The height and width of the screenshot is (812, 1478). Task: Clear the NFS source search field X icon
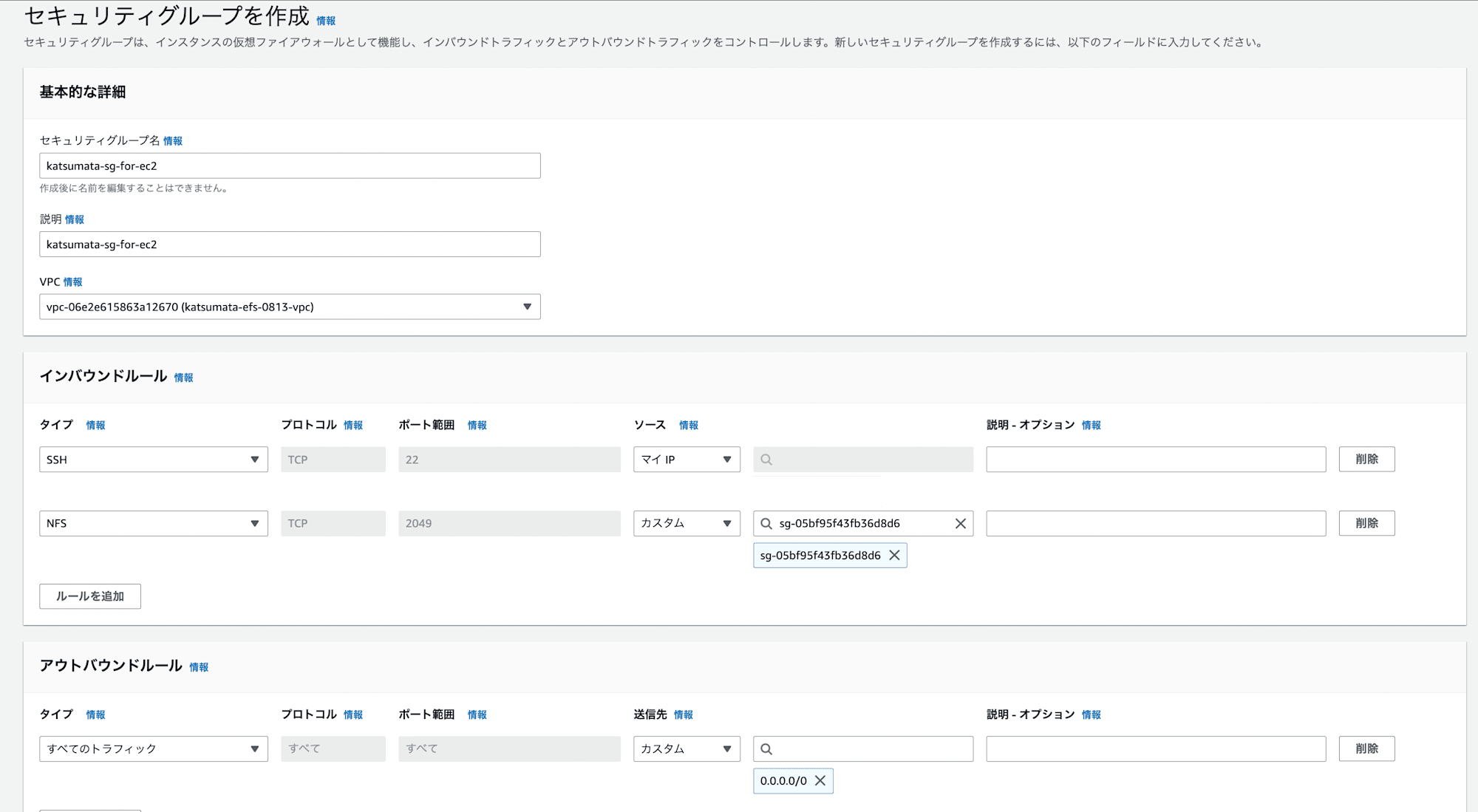click(x=960, y=523)
